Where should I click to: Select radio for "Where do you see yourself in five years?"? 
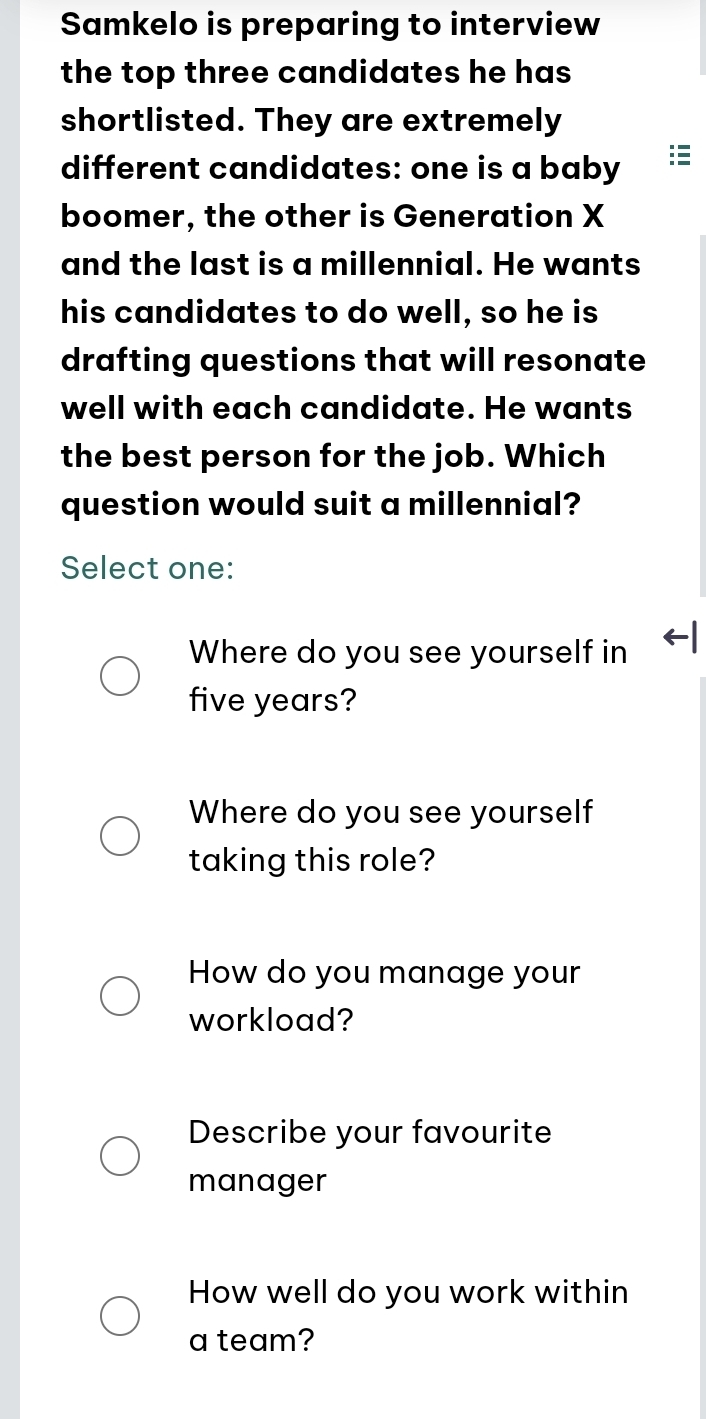tap(119, 677)
